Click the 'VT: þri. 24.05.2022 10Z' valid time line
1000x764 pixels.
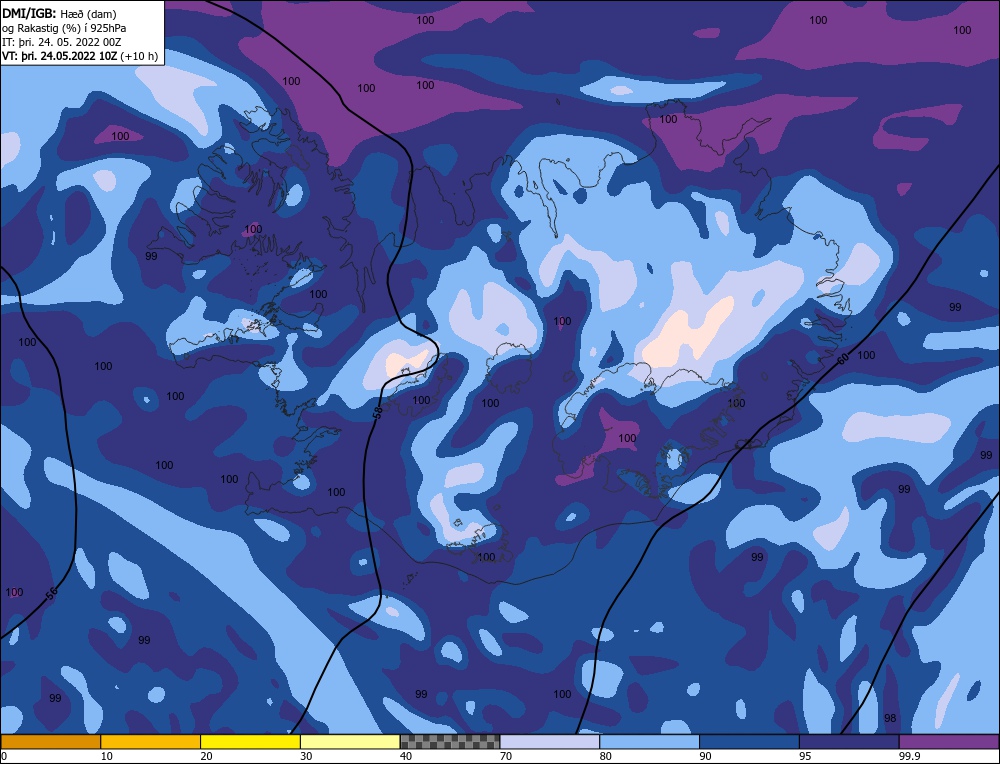[x=60, y=56]
